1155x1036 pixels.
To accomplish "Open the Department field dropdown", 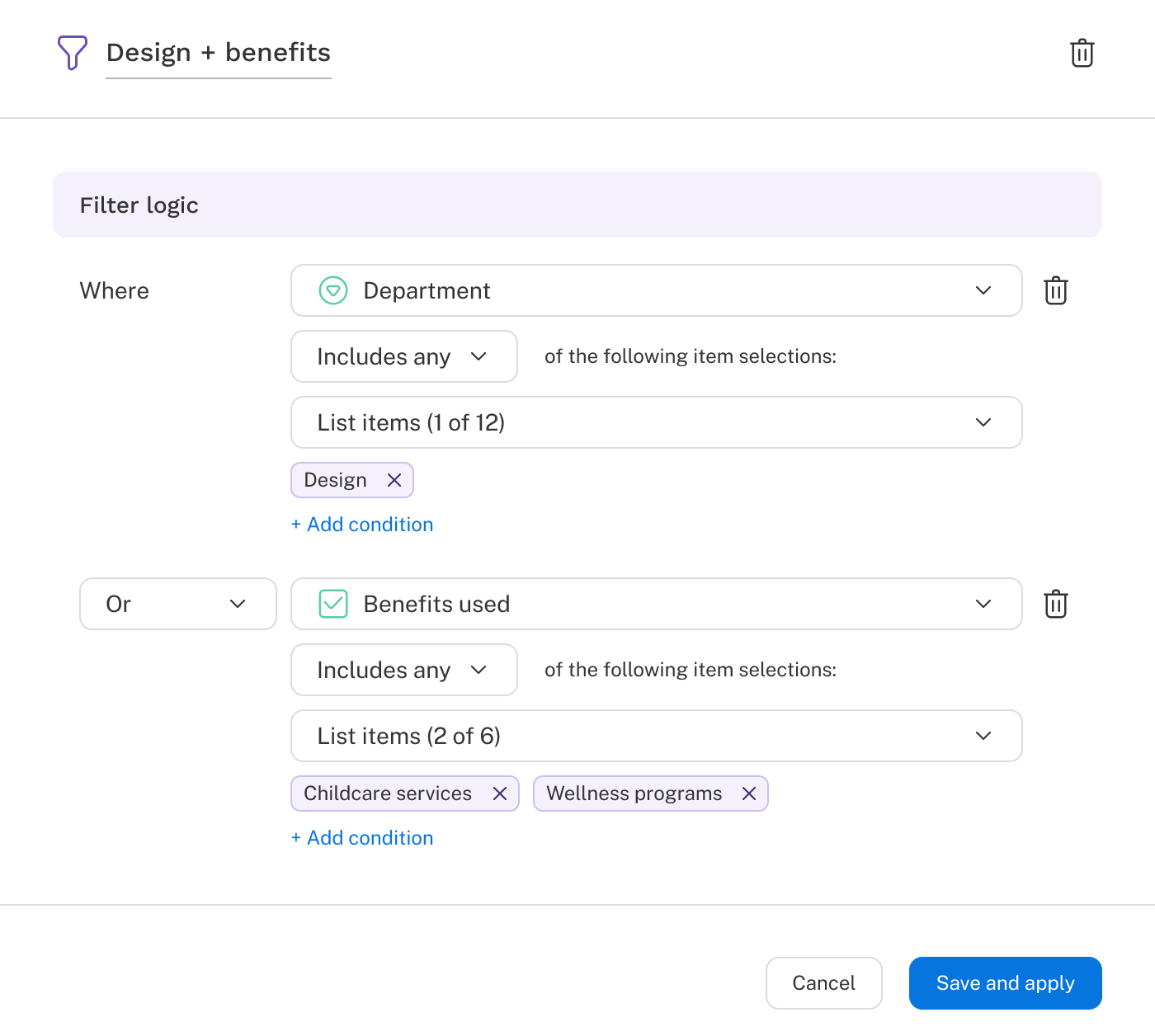I will coord(657,290).
